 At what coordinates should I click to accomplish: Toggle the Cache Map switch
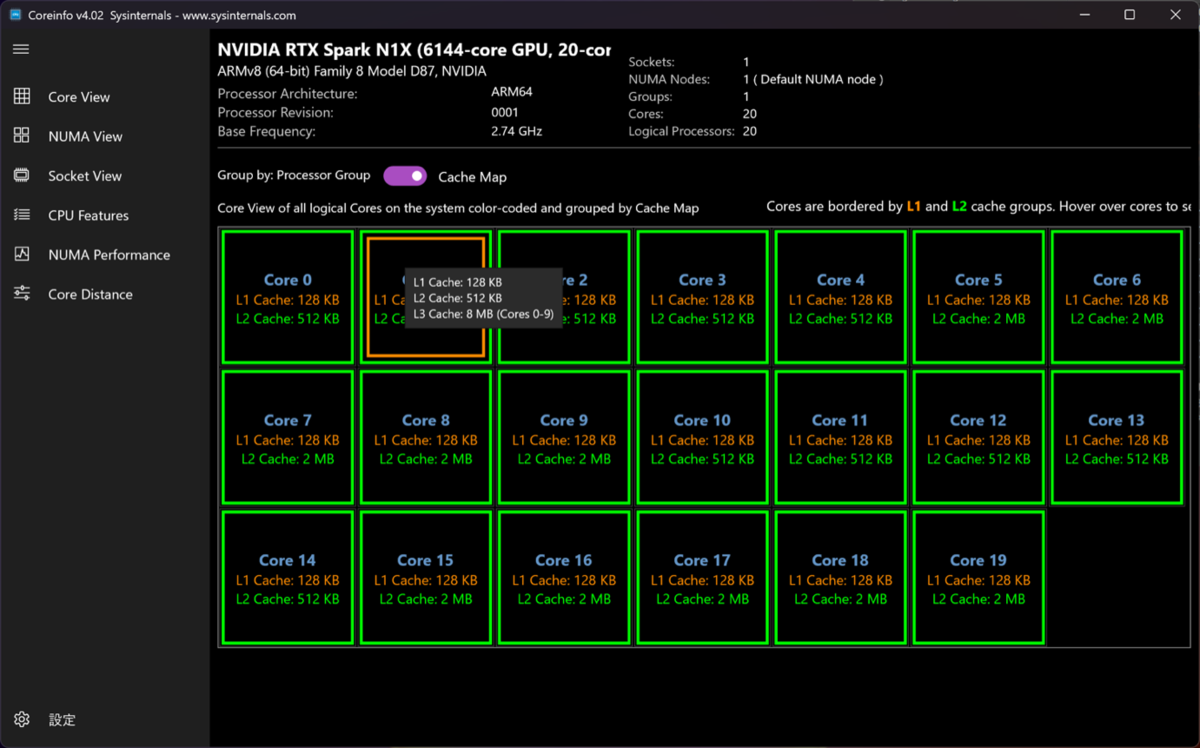(x=405, y=176)
